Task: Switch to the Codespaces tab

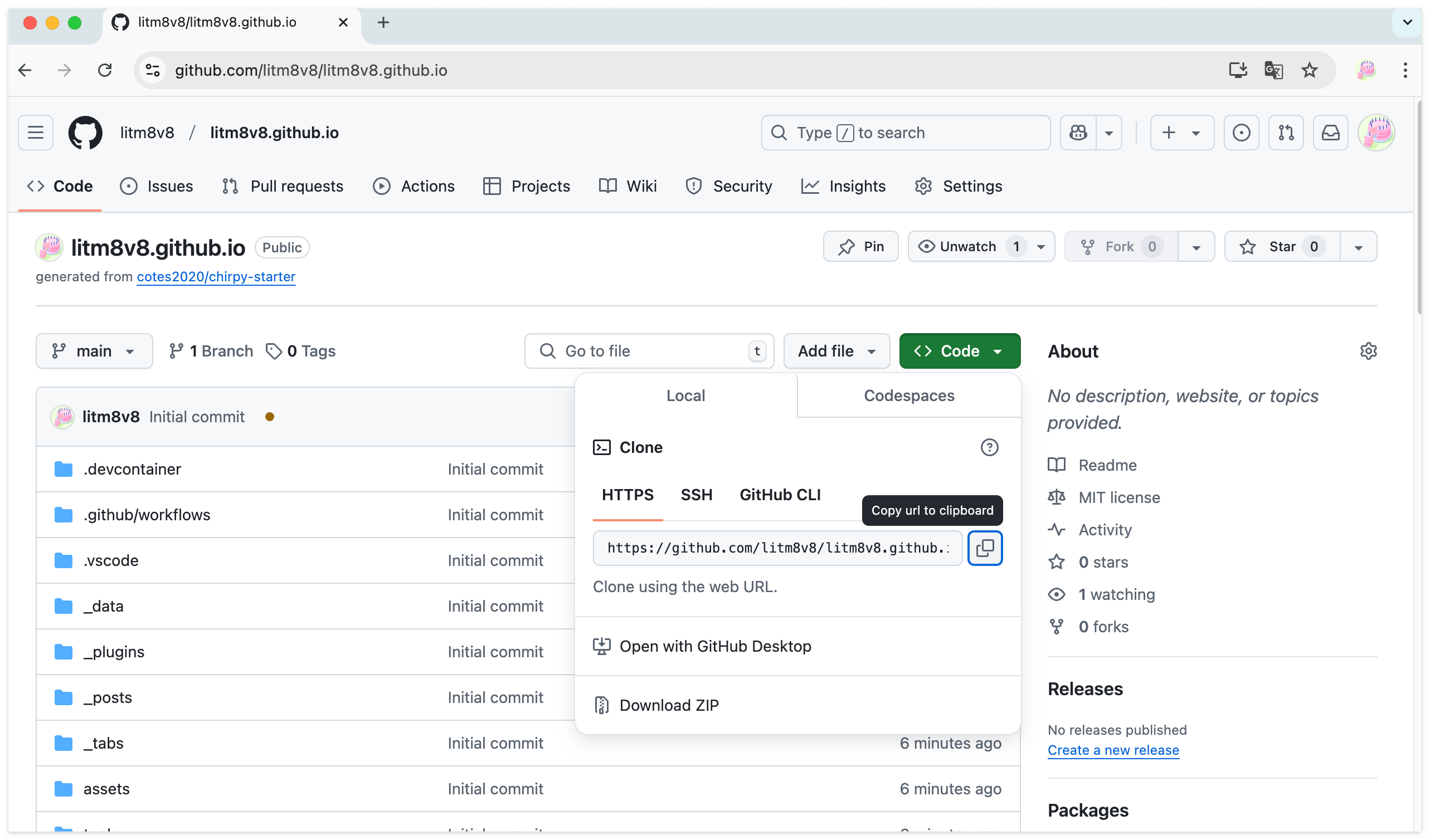Action: [x=908, y=395]
